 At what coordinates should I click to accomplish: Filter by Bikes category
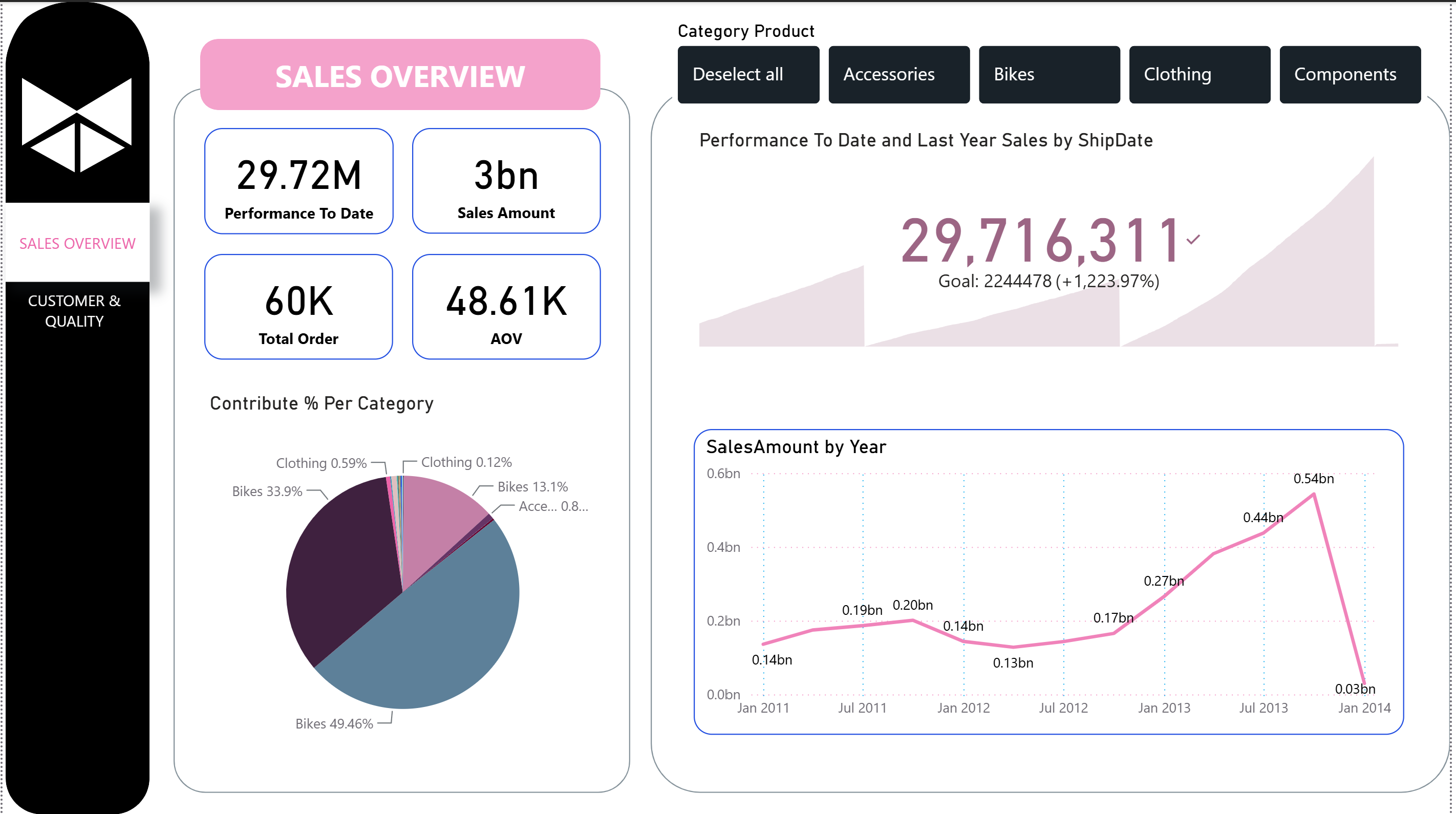pos(1049,75)
